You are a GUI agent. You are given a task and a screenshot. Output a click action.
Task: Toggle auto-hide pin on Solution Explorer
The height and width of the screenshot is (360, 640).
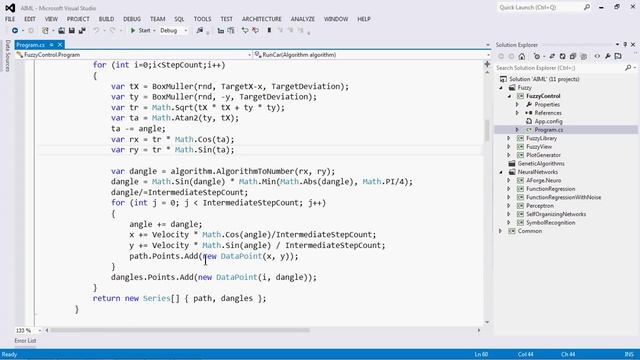coord(625,44)
